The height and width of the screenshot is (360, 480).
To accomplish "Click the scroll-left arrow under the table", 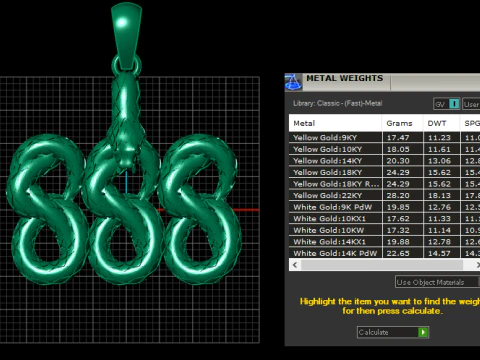I will pos(295,265).
